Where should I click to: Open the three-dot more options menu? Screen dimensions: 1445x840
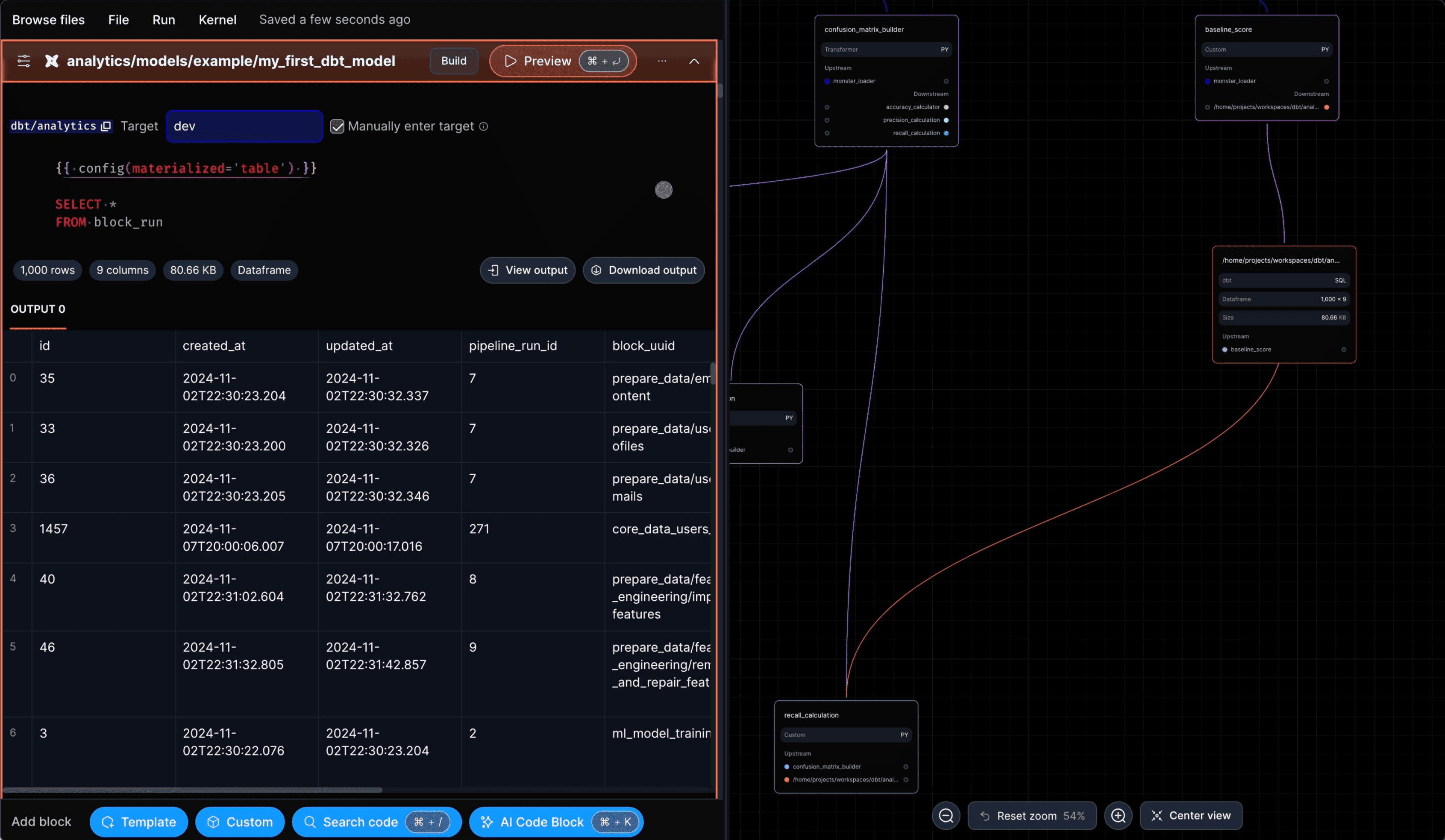pos(662,61)
